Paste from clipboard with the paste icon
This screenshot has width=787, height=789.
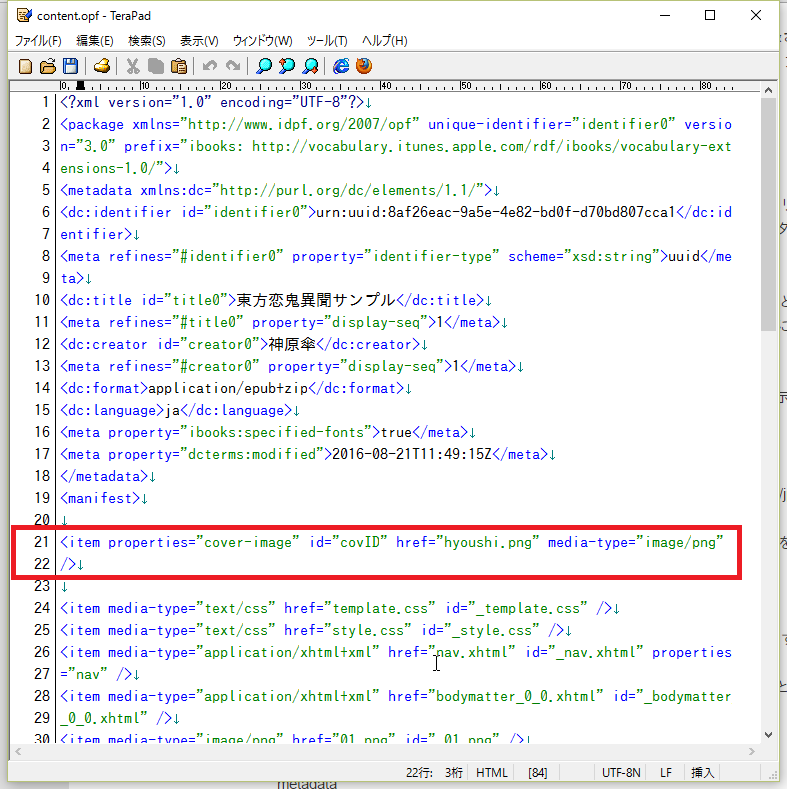179,66
